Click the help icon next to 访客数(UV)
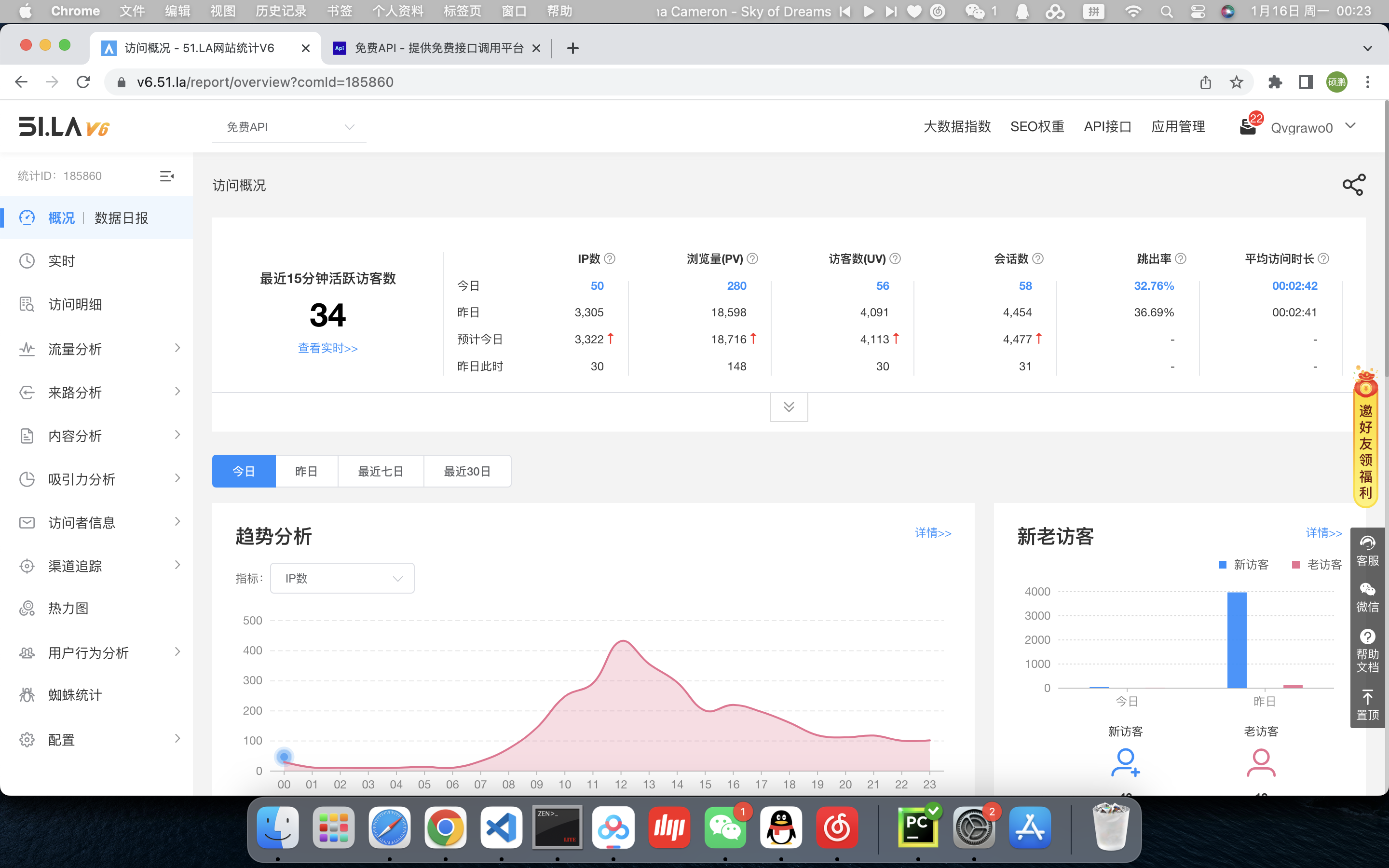This screenshot has width=1389, height=868. pyautogui.click(x=895, y=259)
